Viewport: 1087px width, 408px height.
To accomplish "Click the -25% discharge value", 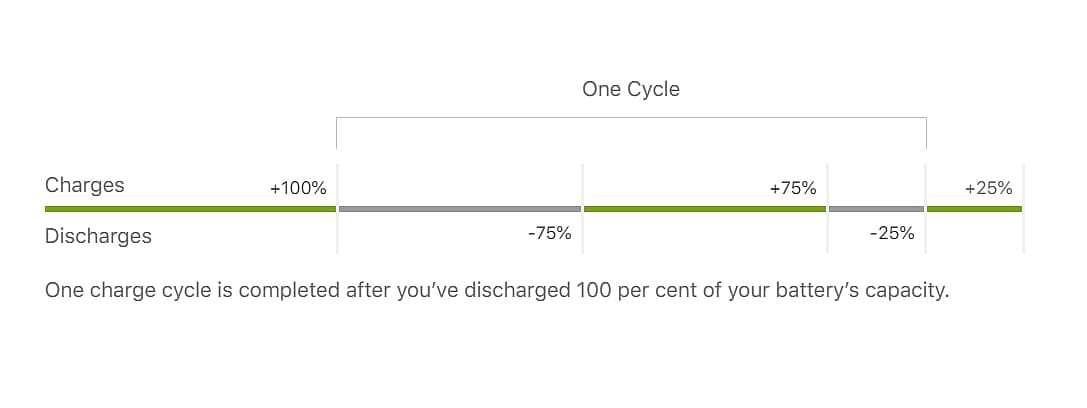I will point(892,234).
